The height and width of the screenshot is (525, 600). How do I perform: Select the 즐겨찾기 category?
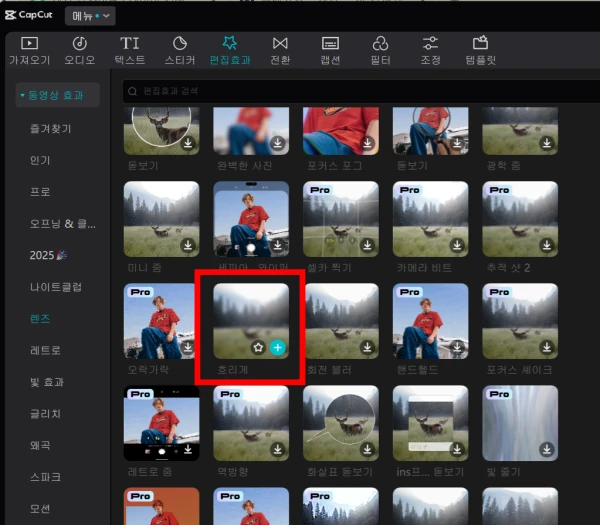pyautogui.click(x=51, y=129)
